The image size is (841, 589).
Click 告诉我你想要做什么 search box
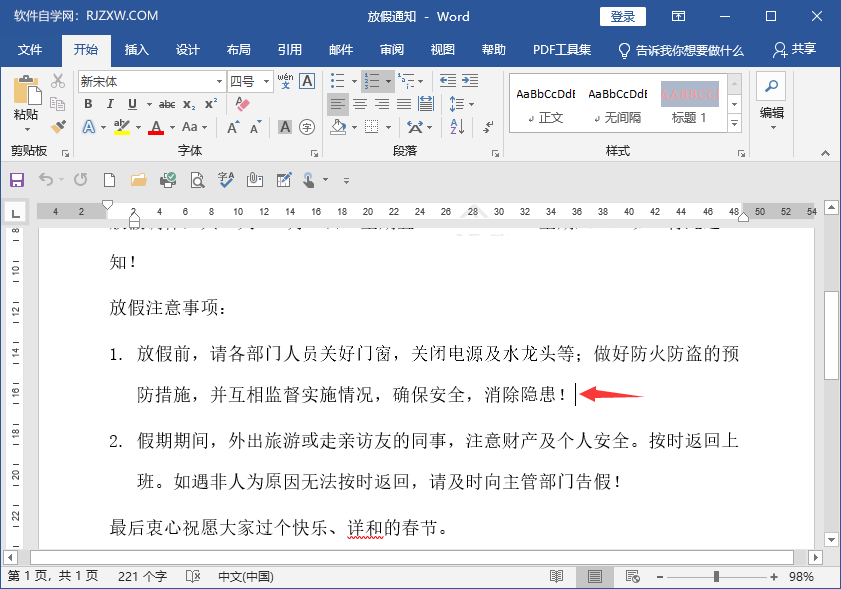tap(681, 50)
